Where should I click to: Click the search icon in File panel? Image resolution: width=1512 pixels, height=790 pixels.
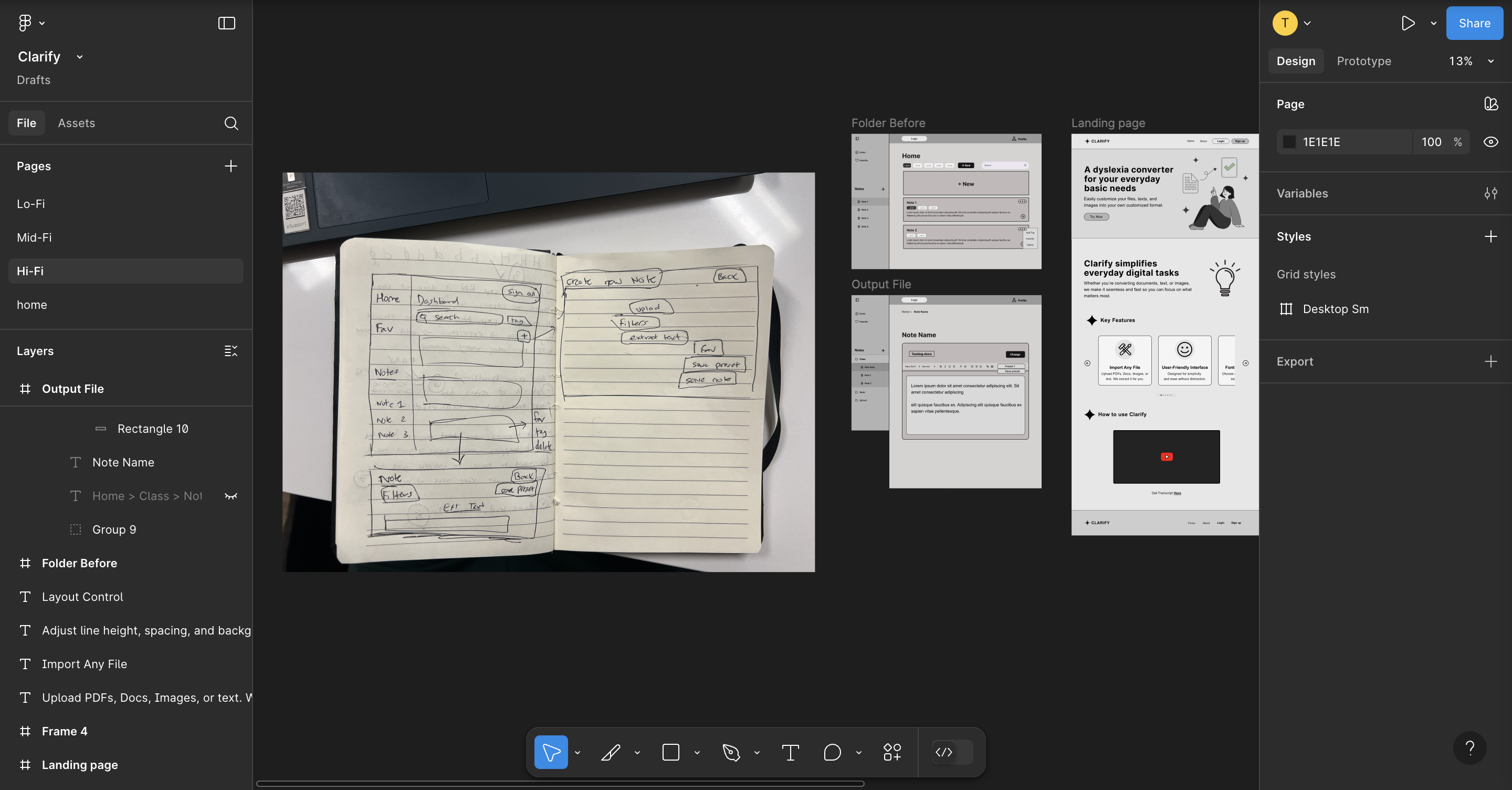pyautogui.click(x=230, y=123)
